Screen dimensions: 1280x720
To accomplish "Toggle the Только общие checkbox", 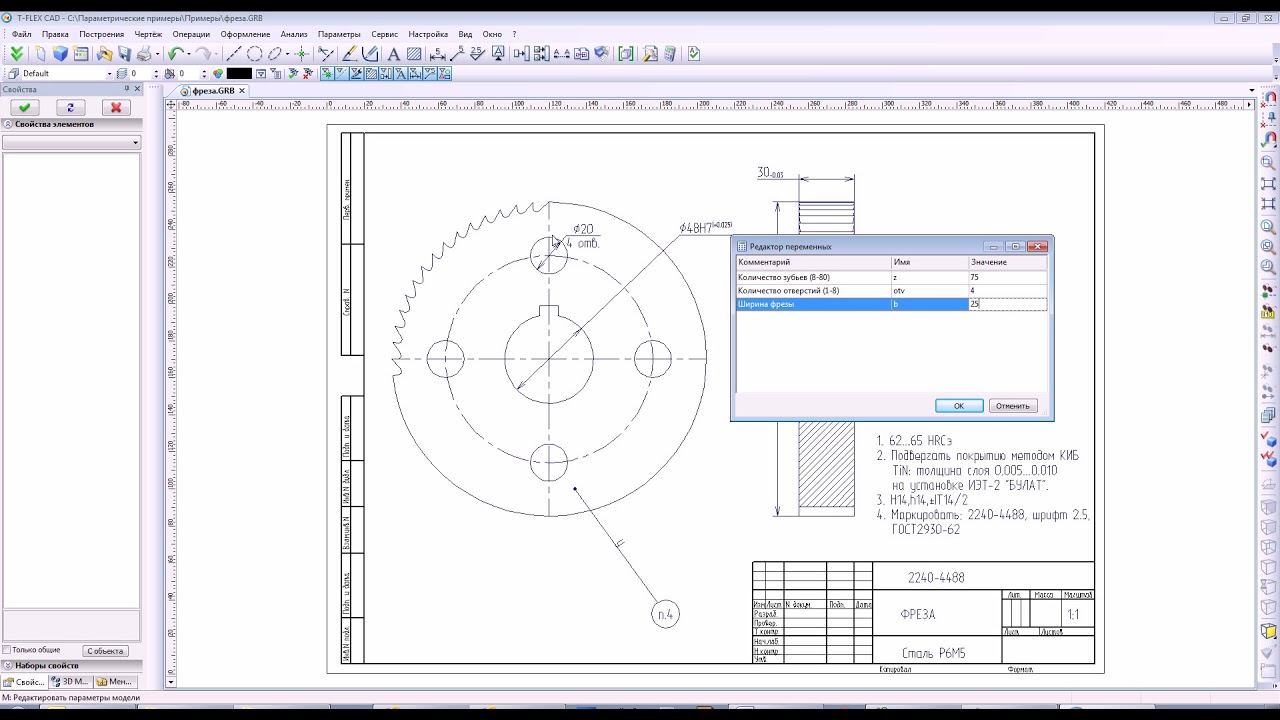I will 7,650.
